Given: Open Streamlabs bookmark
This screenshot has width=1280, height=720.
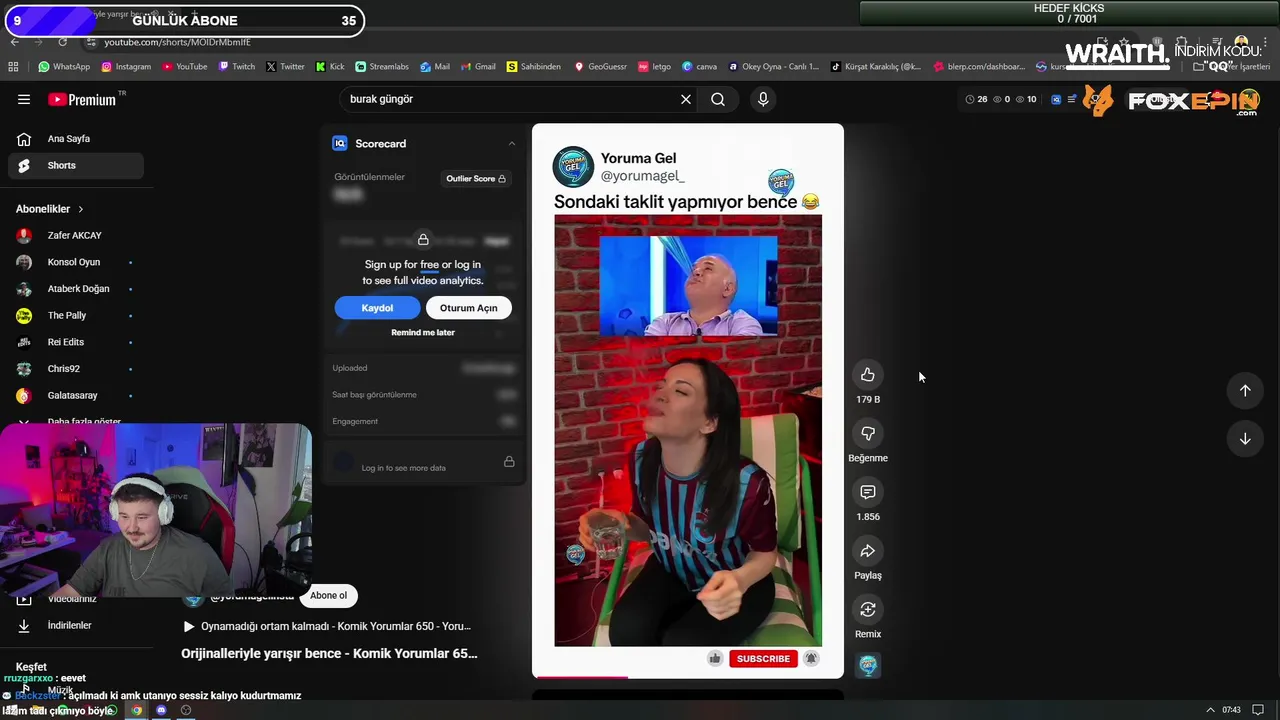Looking at the screenshot, I should click(382, 67).
